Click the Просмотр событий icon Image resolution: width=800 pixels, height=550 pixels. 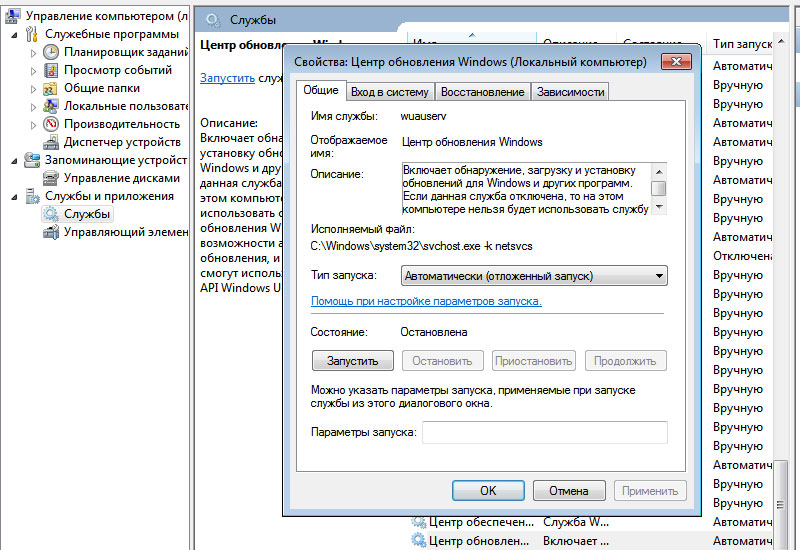pyautogui.click(x=51, y=70)
